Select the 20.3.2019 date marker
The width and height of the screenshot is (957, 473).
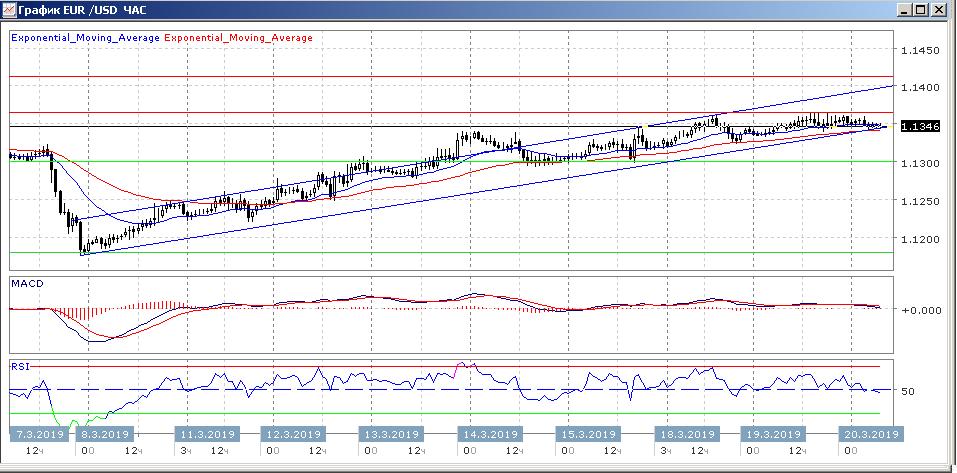(869, 435)
